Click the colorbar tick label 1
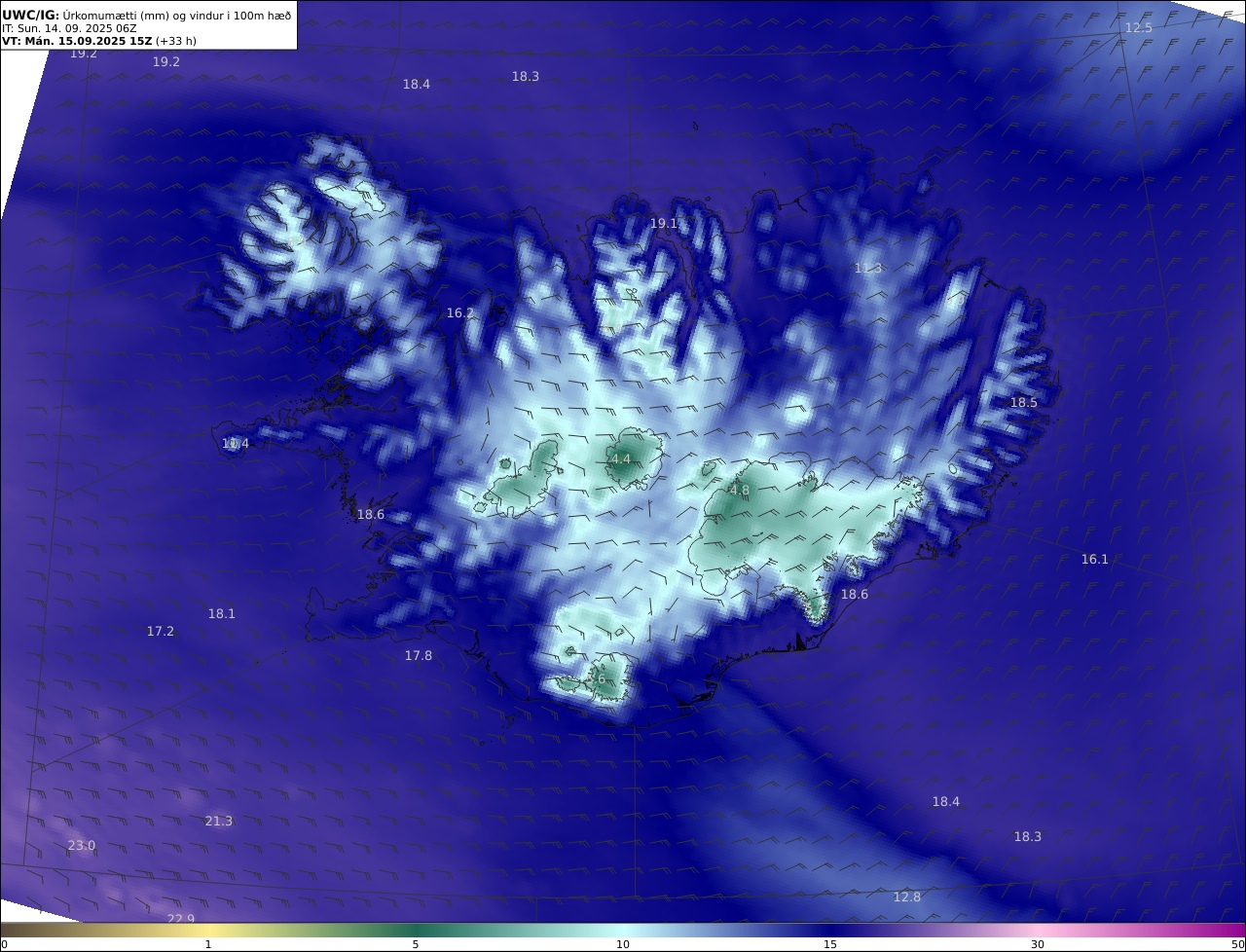 pos(208,944)
